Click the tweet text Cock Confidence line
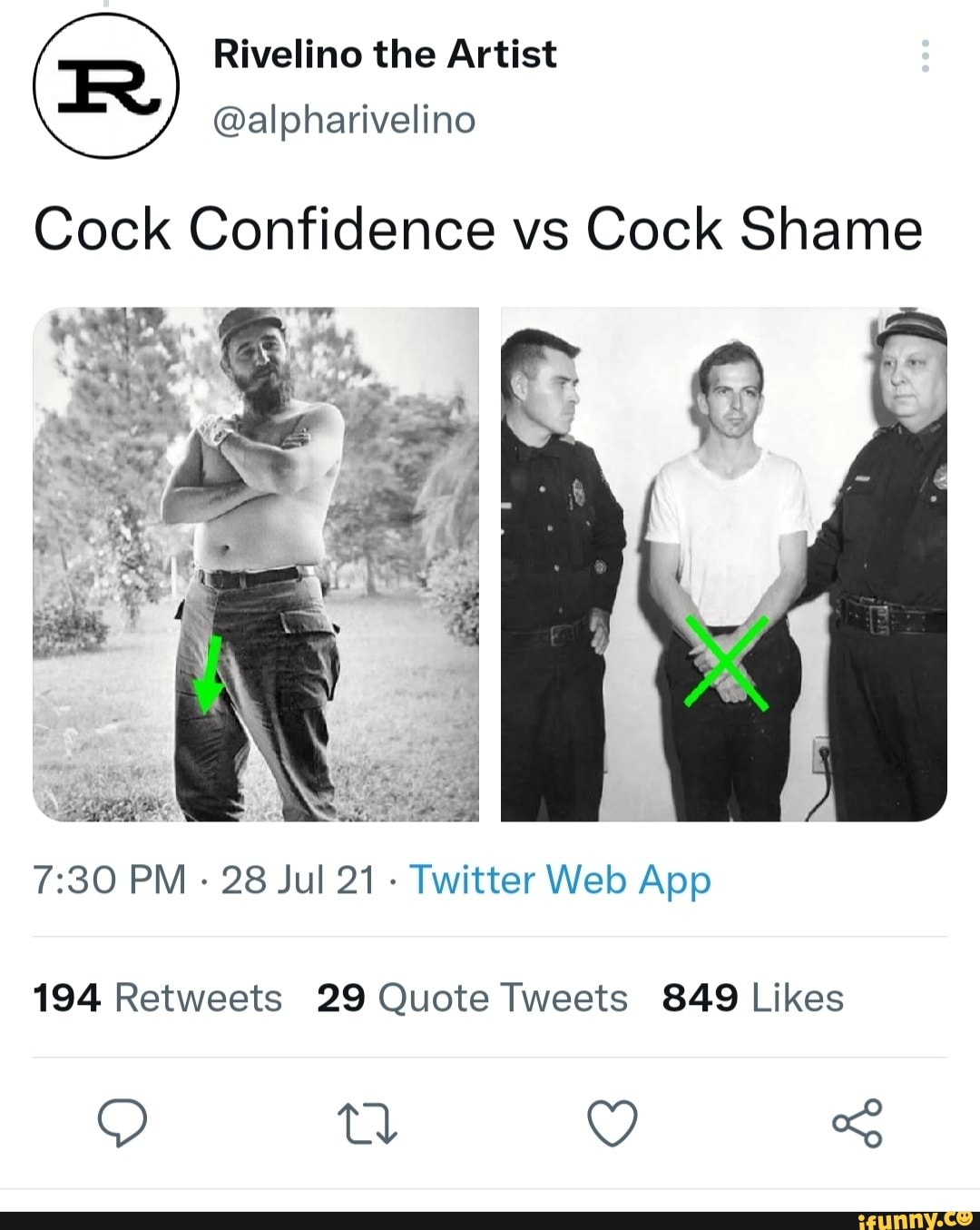 (478, 229)
